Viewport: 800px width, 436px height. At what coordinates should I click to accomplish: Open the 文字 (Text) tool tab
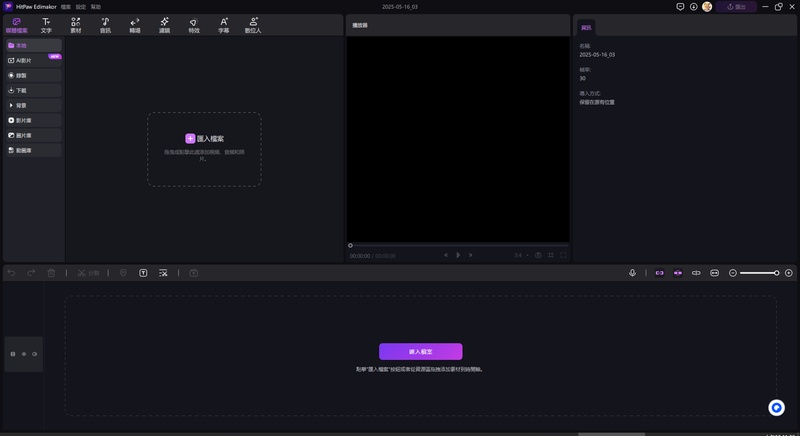[46, 25]
